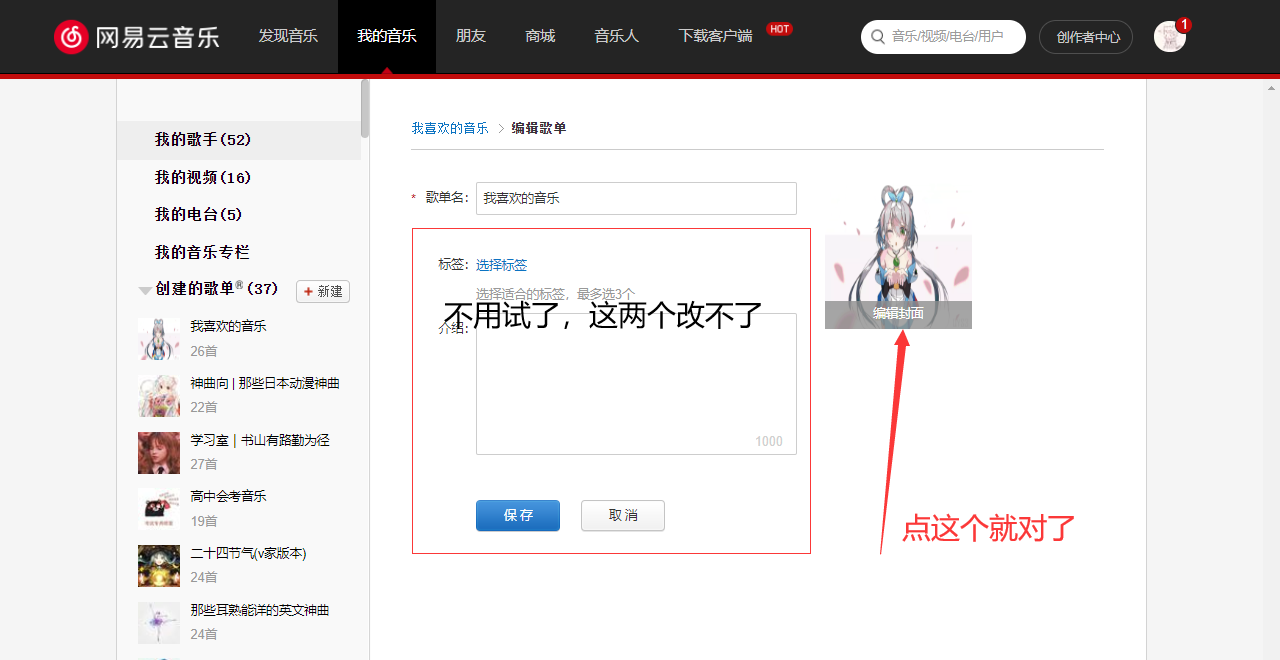This screenshot has width=1280, height=660.
Task: Click 编辑封面 on the cover image
Action: (x=898, y=314)
